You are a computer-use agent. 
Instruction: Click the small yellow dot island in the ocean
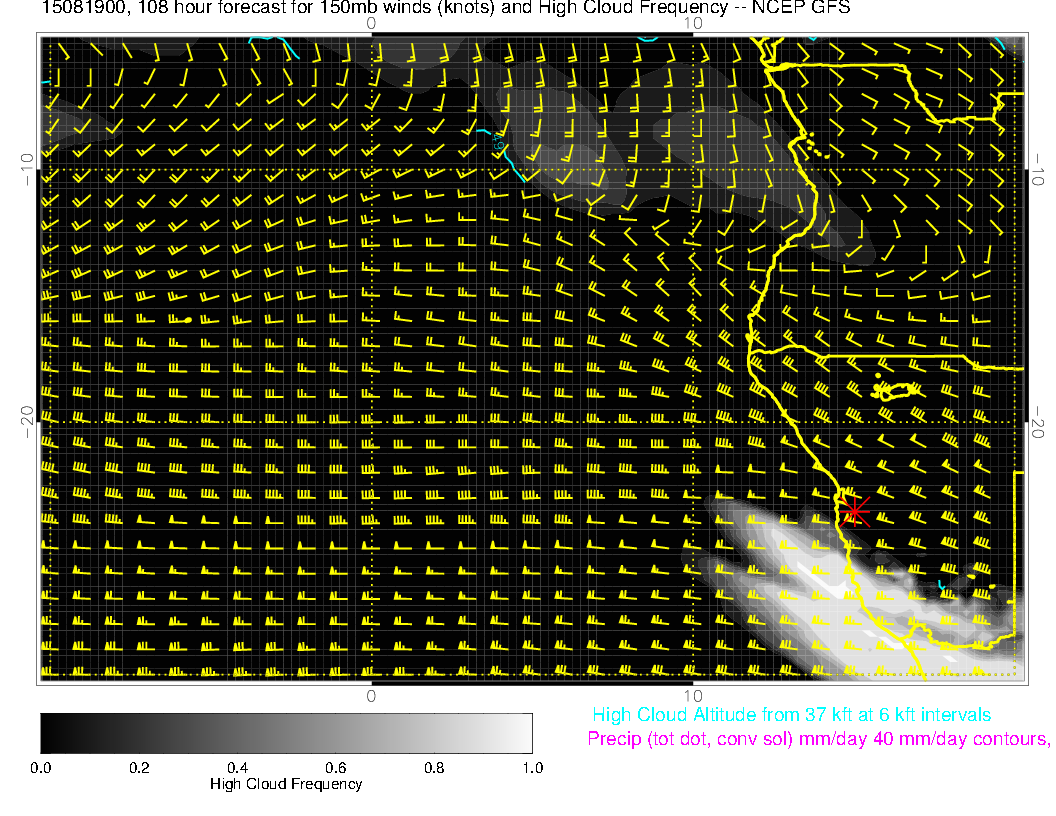tap(188, 319)
